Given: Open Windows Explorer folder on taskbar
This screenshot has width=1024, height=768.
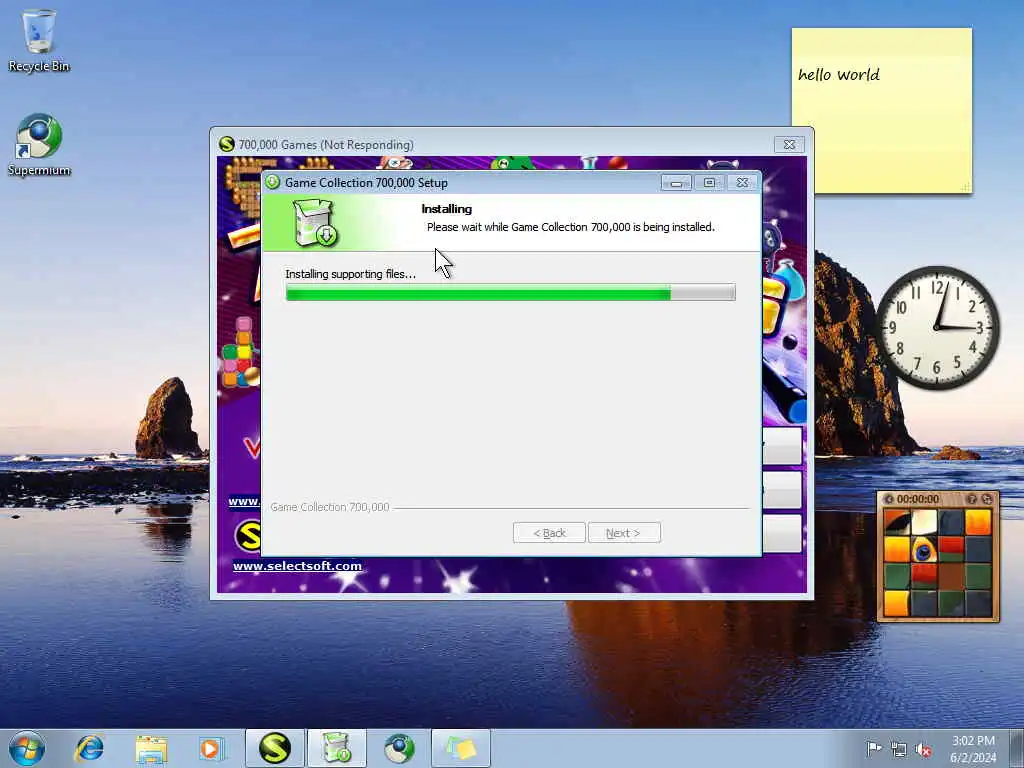Looking at the screenshot, I should pyautogui.click(x=152, y=748).
